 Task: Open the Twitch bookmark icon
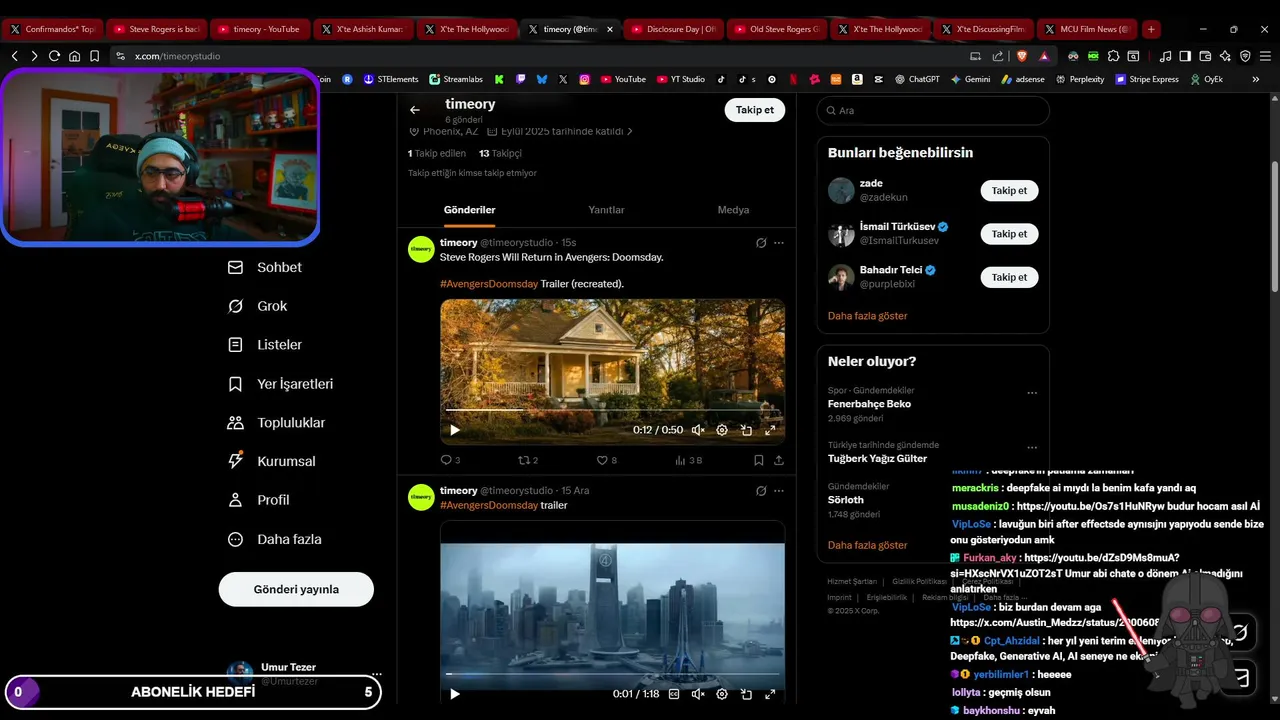tap(520, 79)
